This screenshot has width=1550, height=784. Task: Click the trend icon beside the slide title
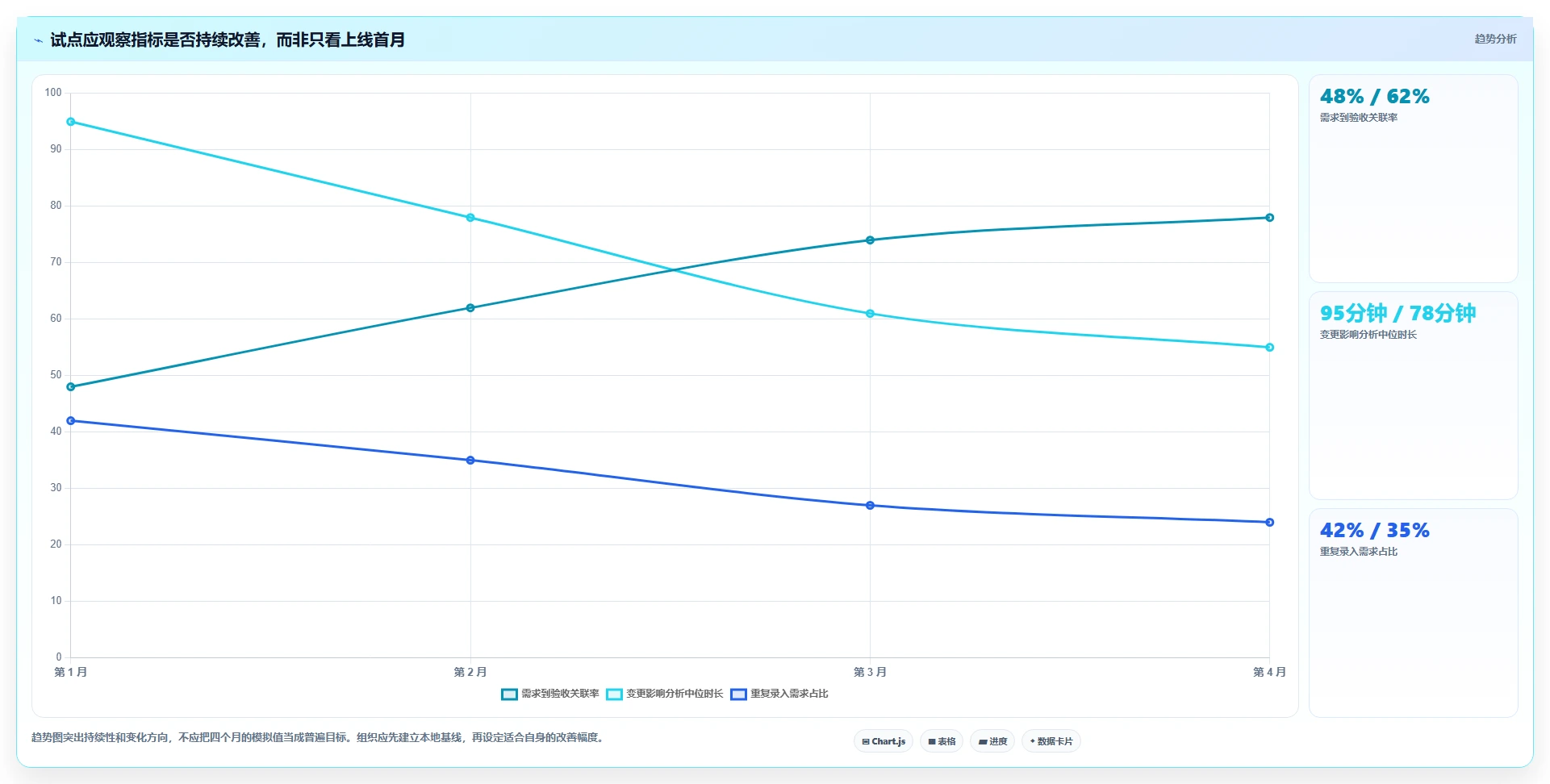pyautogui.click(x=38, y=40)
